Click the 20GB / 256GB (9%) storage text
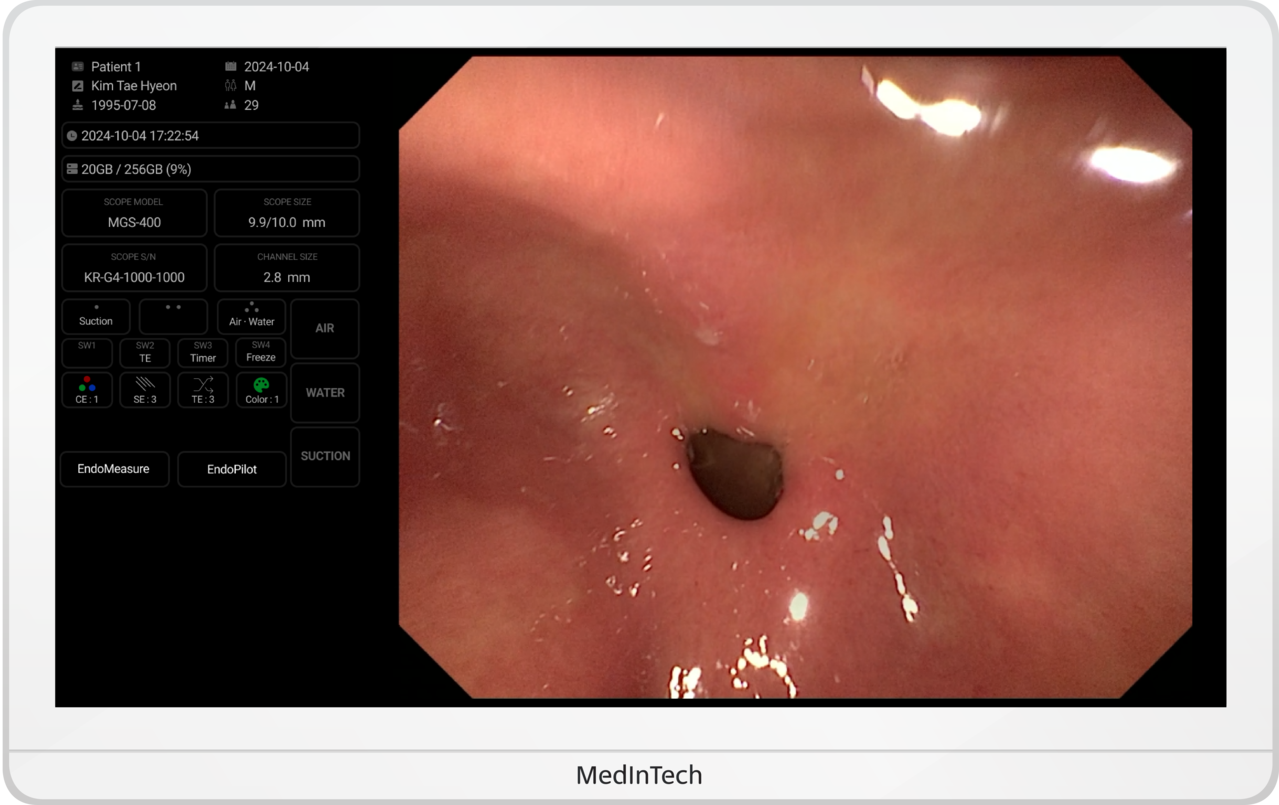 [x=136, y=169]
